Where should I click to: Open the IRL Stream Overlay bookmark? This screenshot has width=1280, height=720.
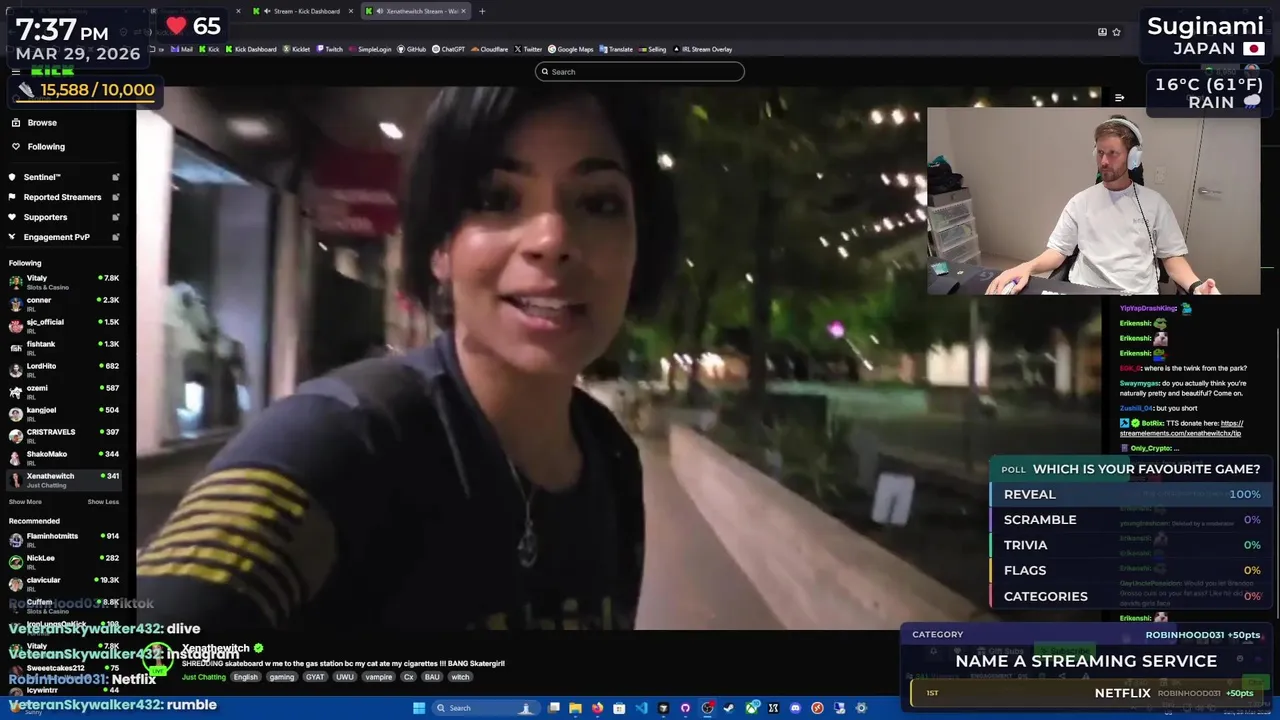point(703,49)
